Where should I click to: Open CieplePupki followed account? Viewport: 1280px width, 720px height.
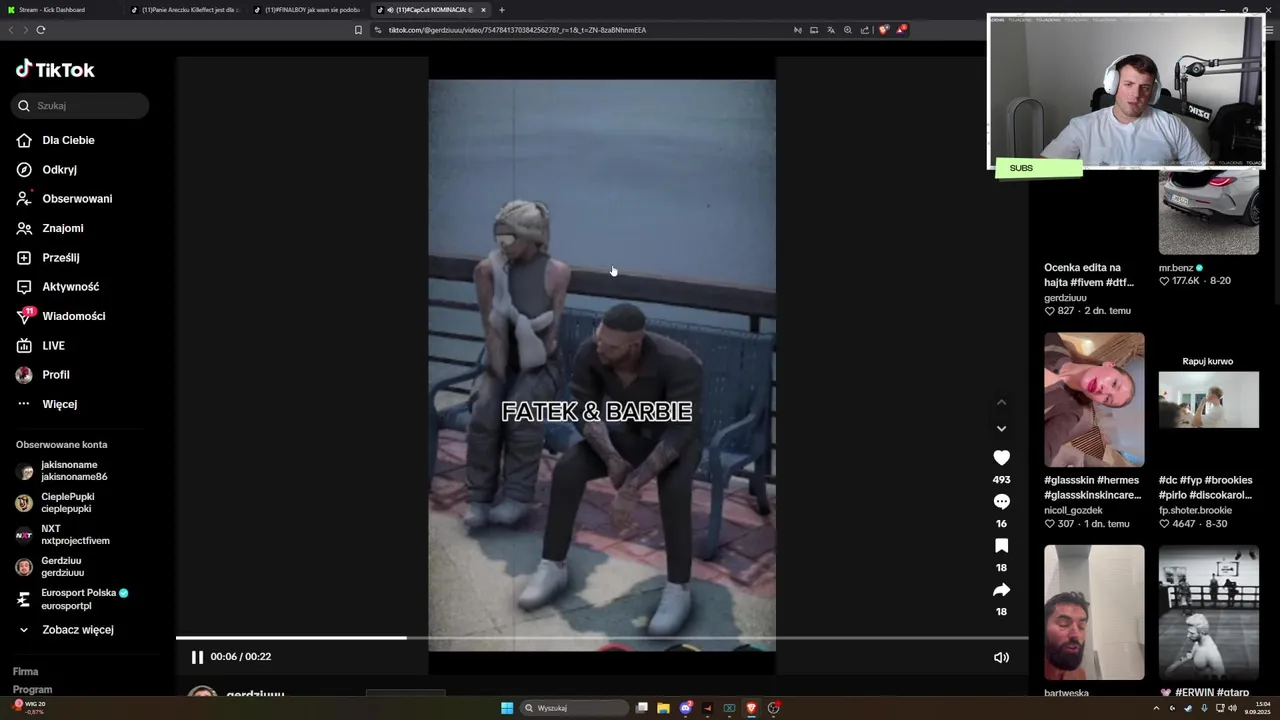(x=69, y=503)
